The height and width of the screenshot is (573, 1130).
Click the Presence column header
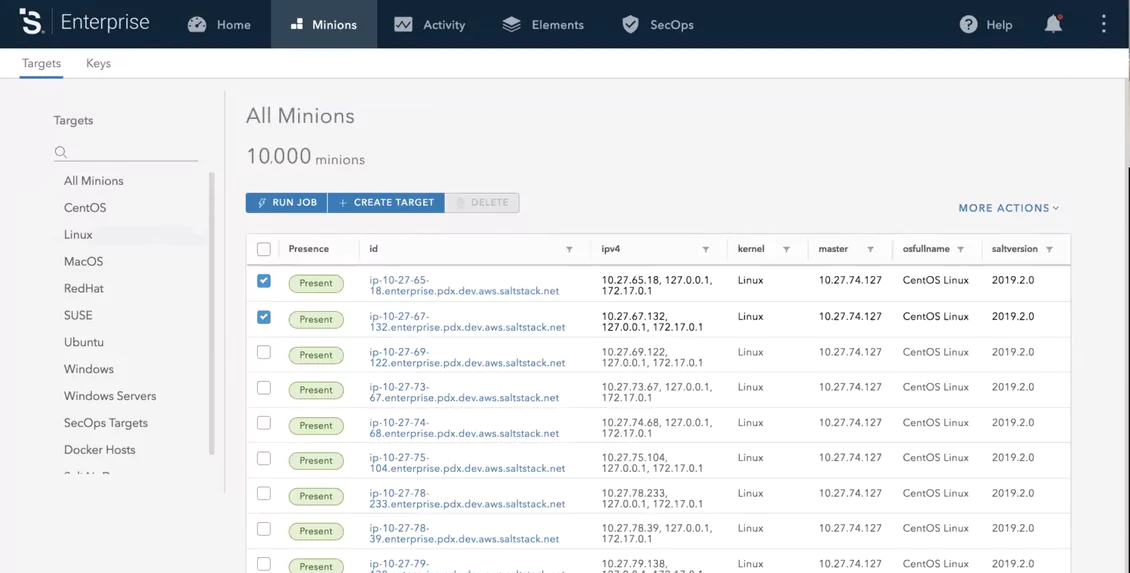click(x=308, y=249)
